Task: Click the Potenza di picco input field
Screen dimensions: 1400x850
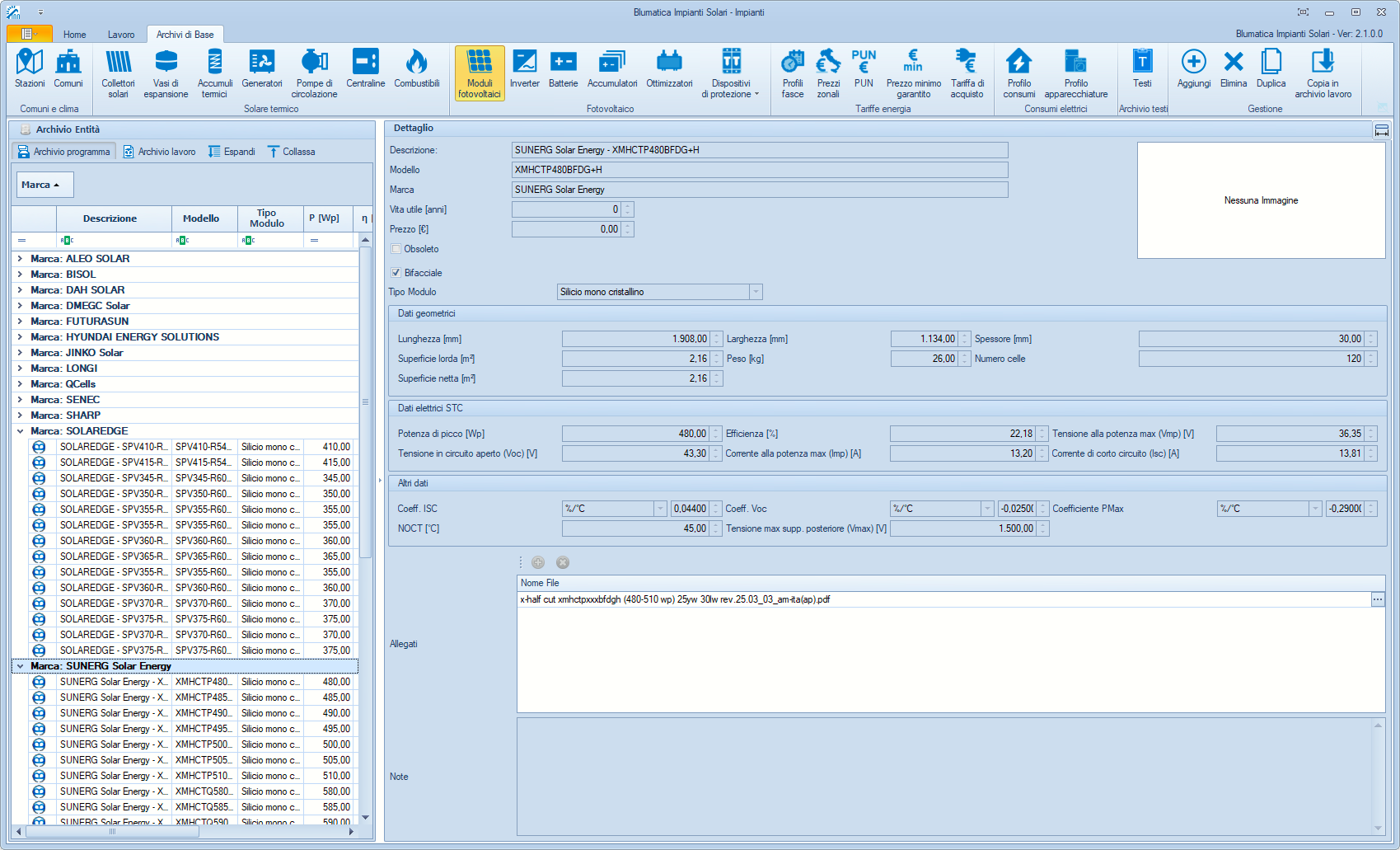Action: click(634, 434)
